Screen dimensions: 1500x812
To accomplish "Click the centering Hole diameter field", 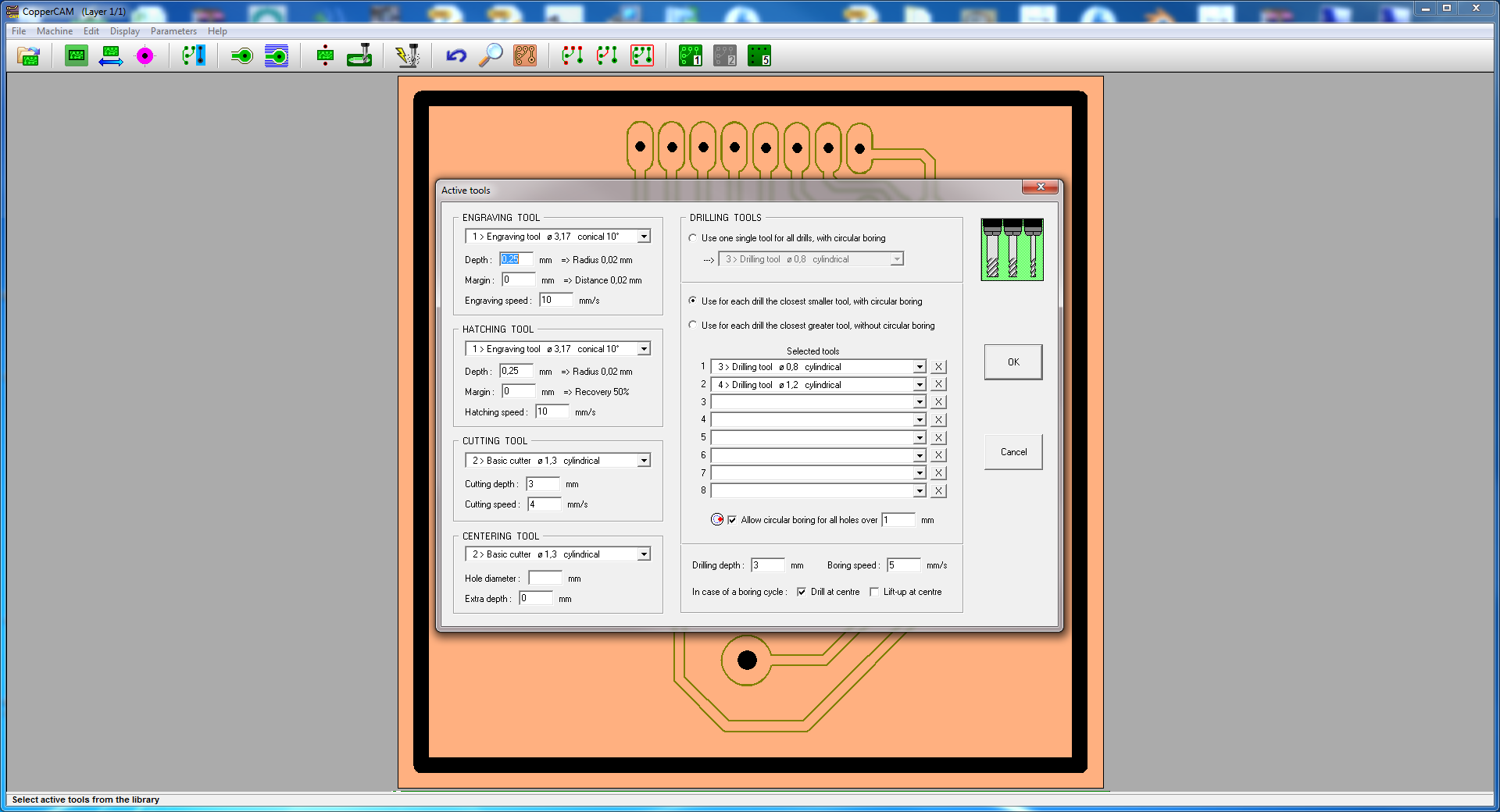I will pos(545,579).
